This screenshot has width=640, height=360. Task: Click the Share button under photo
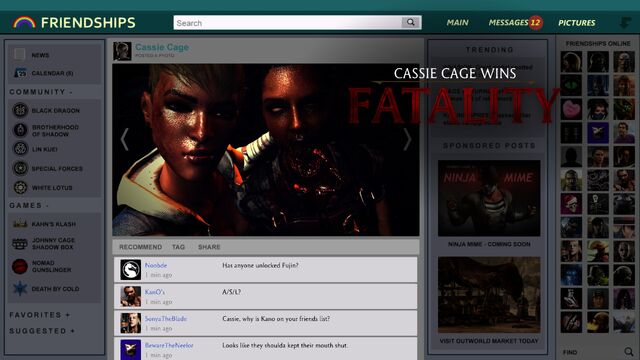[209, 247]
